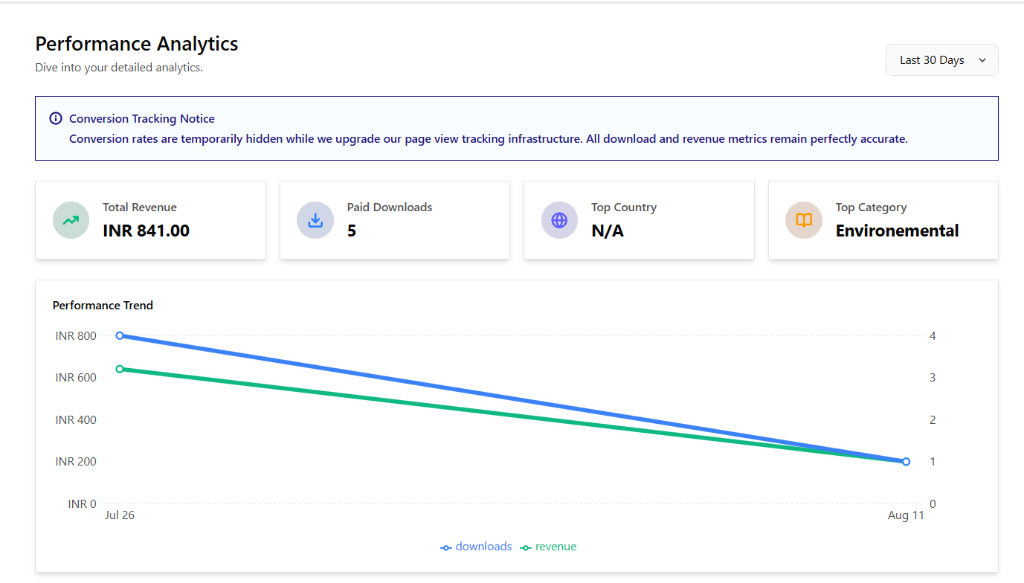Click the INR 0 axis label

point(82,504)
